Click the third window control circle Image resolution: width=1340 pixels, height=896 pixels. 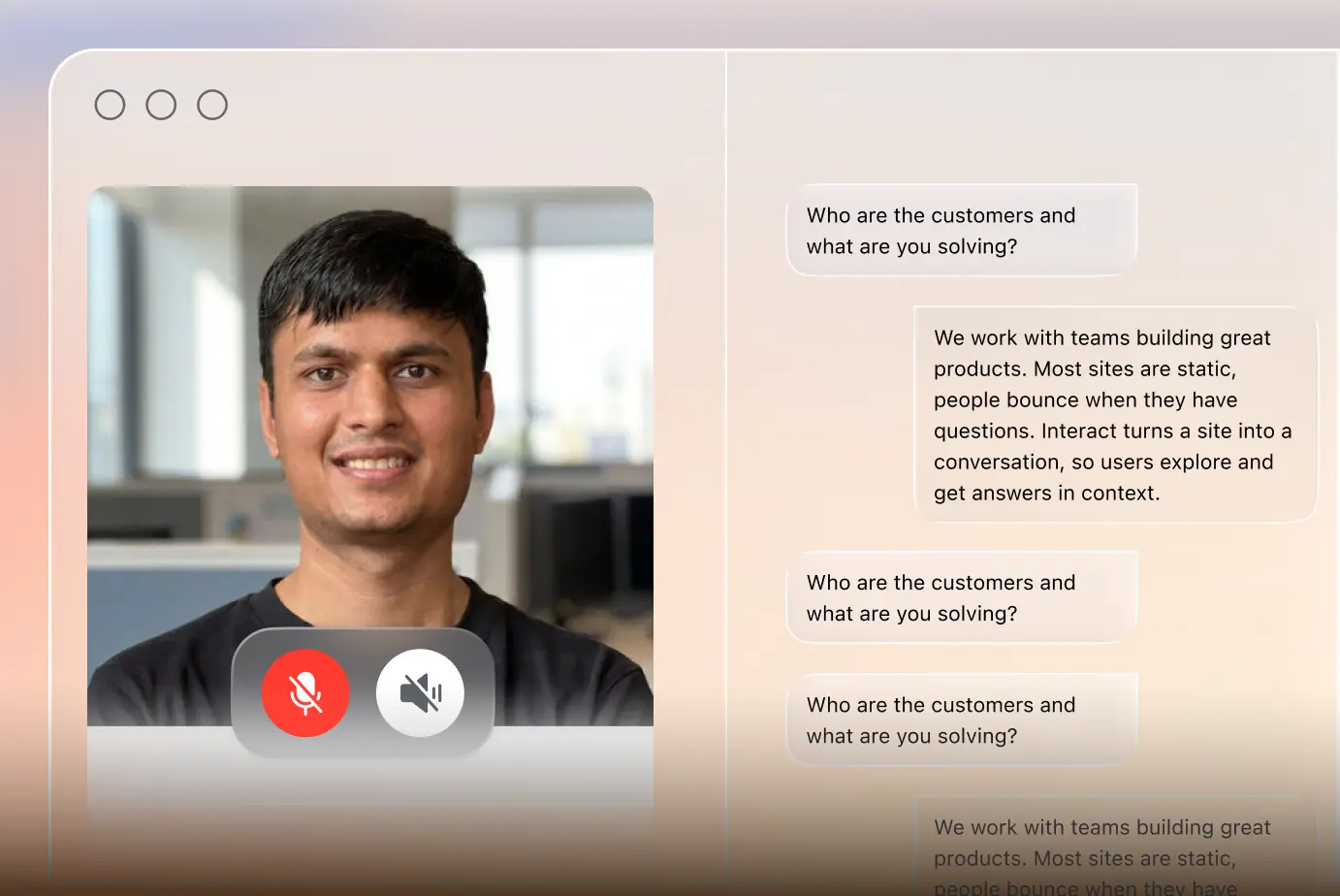(212, 105)
